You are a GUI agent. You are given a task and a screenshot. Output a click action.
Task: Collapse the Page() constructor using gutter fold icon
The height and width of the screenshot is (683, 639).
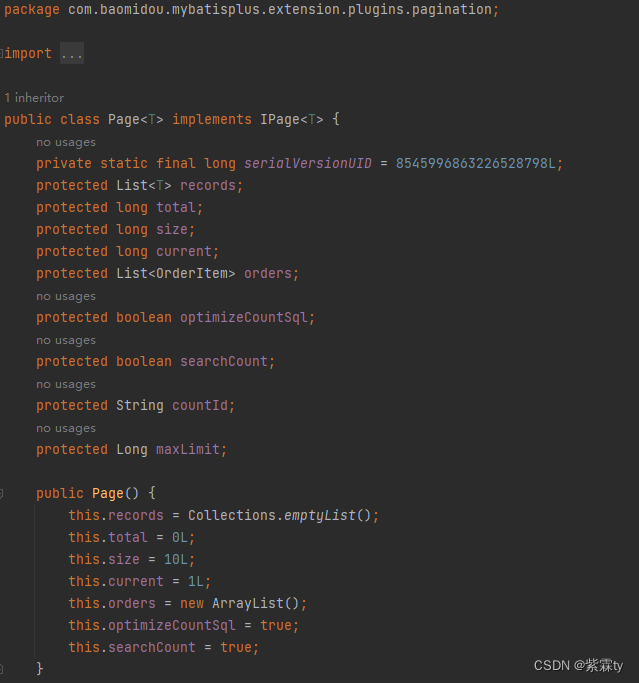click(2, 493)
